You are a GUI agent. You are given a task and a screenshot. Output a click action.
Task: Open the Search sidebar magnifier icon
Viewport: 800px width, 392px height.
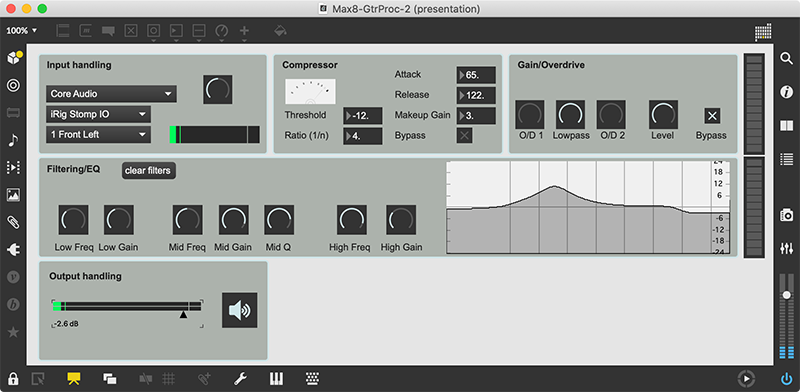[x=786, y=59]
